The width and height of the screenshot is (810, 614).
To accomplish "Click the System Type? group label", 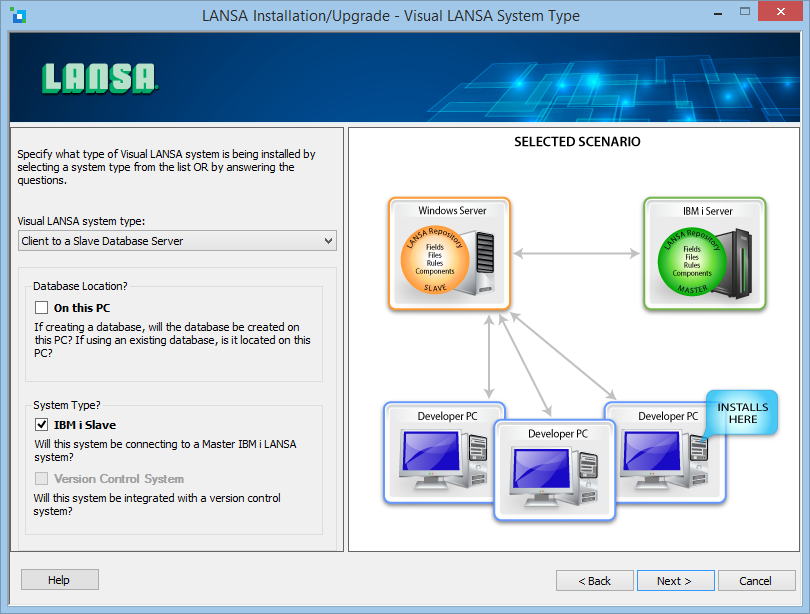I will click(67, 405).
